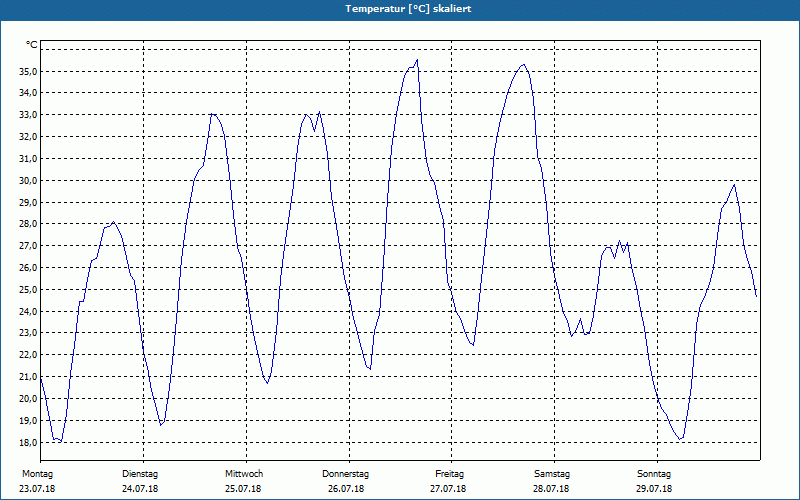
Task: Click the Dienstag day label
Action: tap(140, 474)
